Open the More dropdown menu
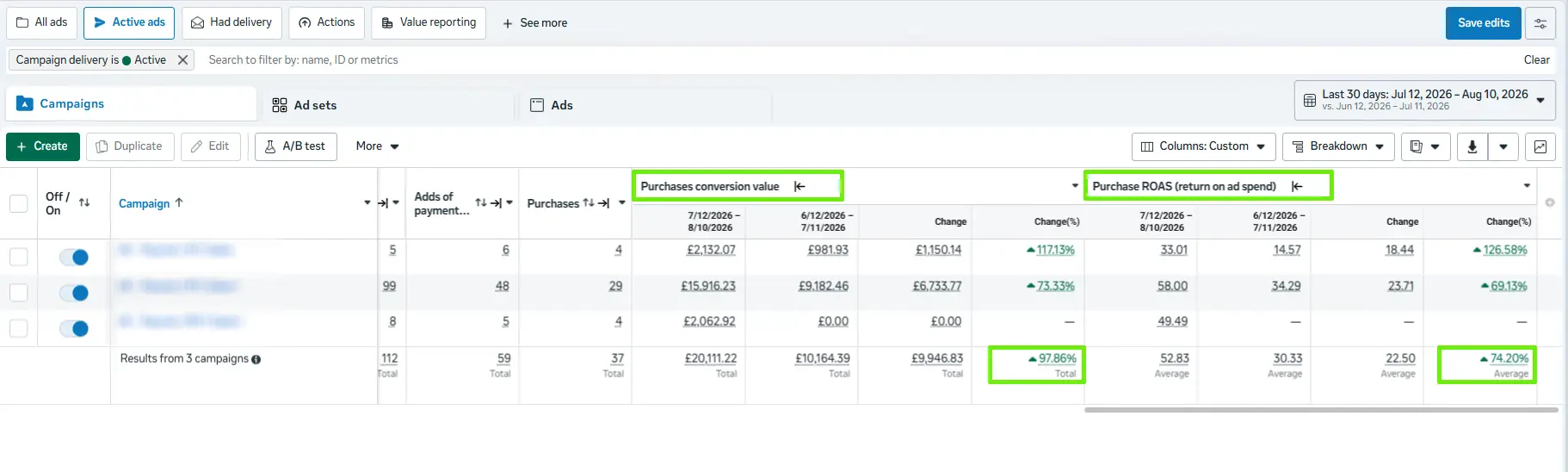 pyautogui.click(x=378, y=146)
